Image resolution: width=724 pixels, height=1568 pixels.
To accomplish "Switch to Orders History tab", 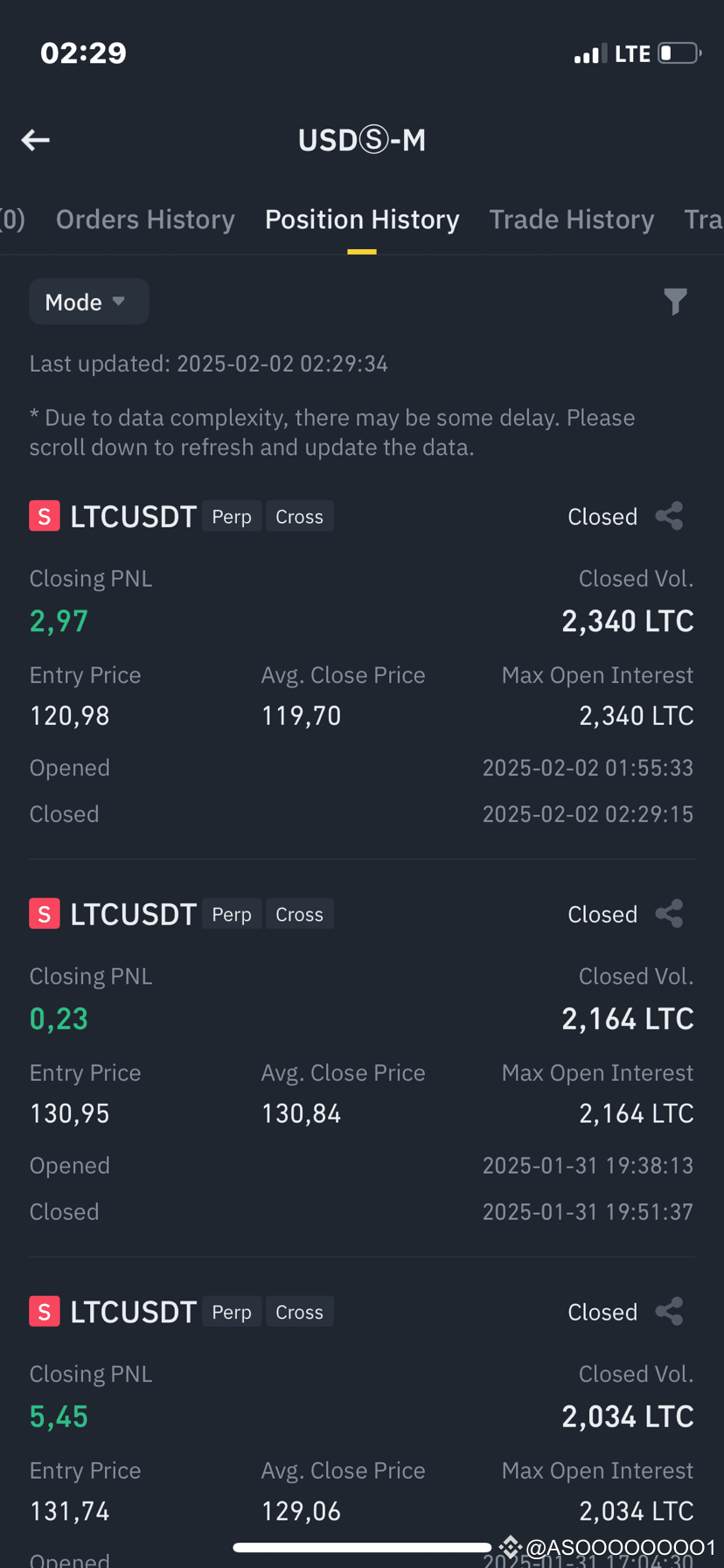I will [x=145, y=220].
